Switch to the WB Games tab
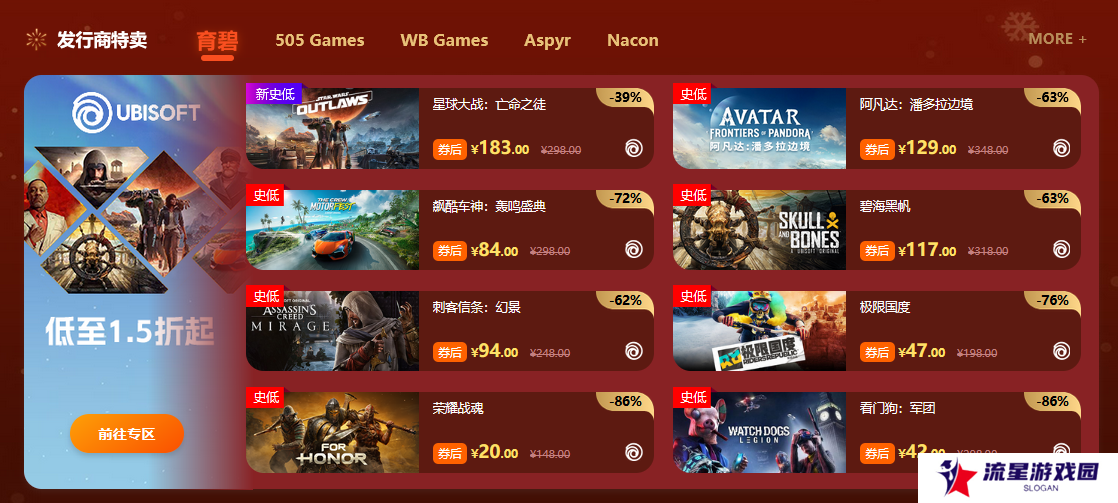This screenshot has width=1118, height=503. coord(444,41)
